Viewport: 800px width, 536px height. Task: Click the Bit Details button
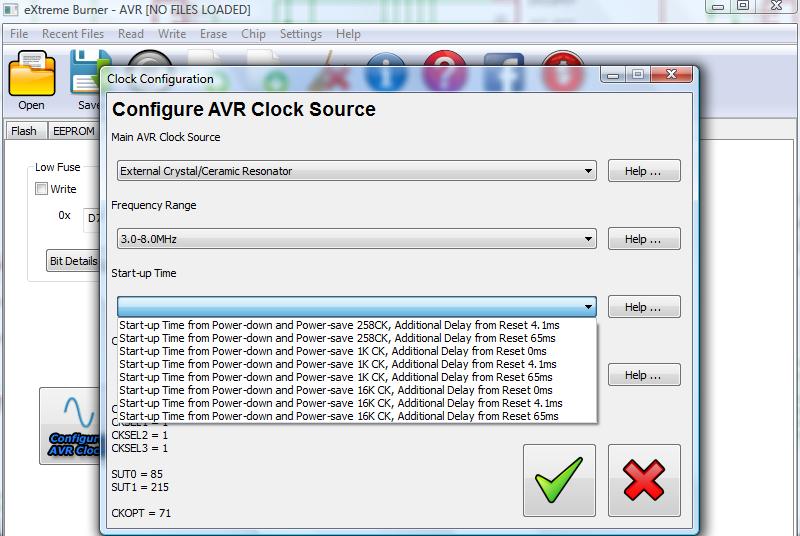tap(73, 261)
